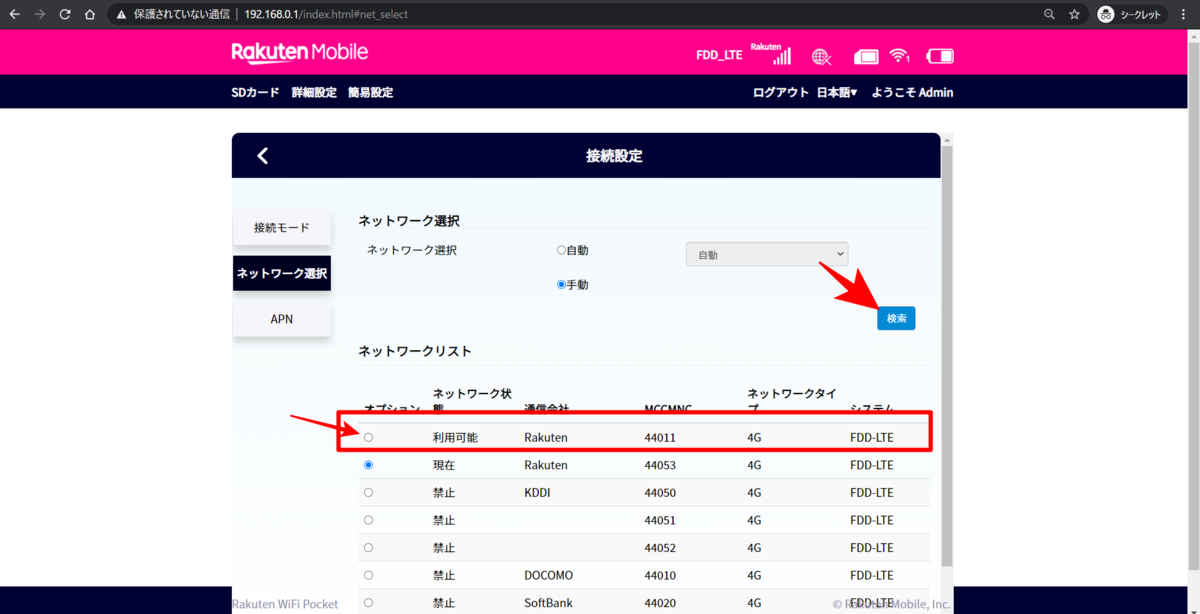Open the 自動 network selection dropdown
This screenshot has width=1200, height=614.
pyautogui.click(x=767, y=254)
